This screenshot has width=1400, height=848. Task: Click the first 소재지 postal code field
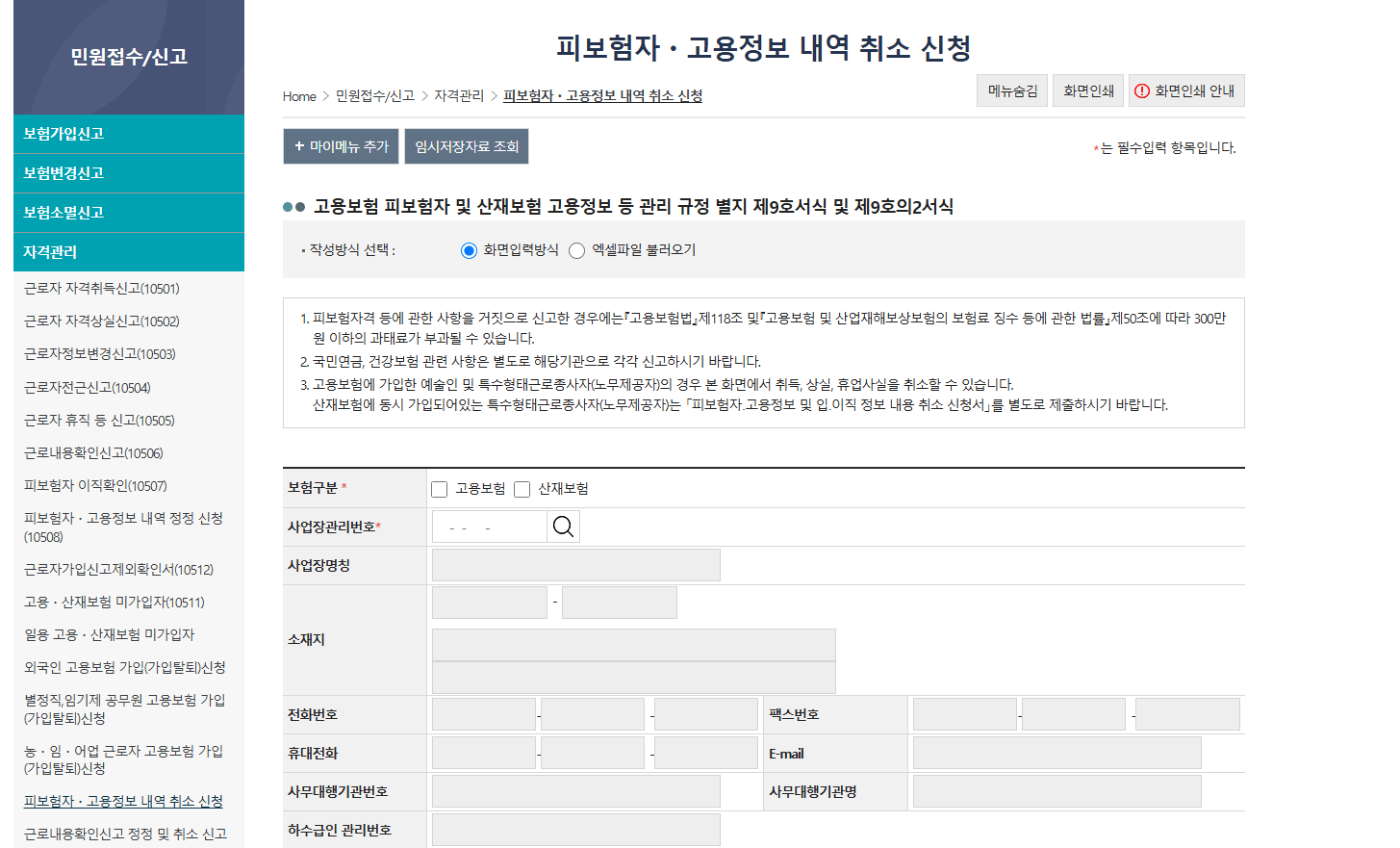point(490,603)
